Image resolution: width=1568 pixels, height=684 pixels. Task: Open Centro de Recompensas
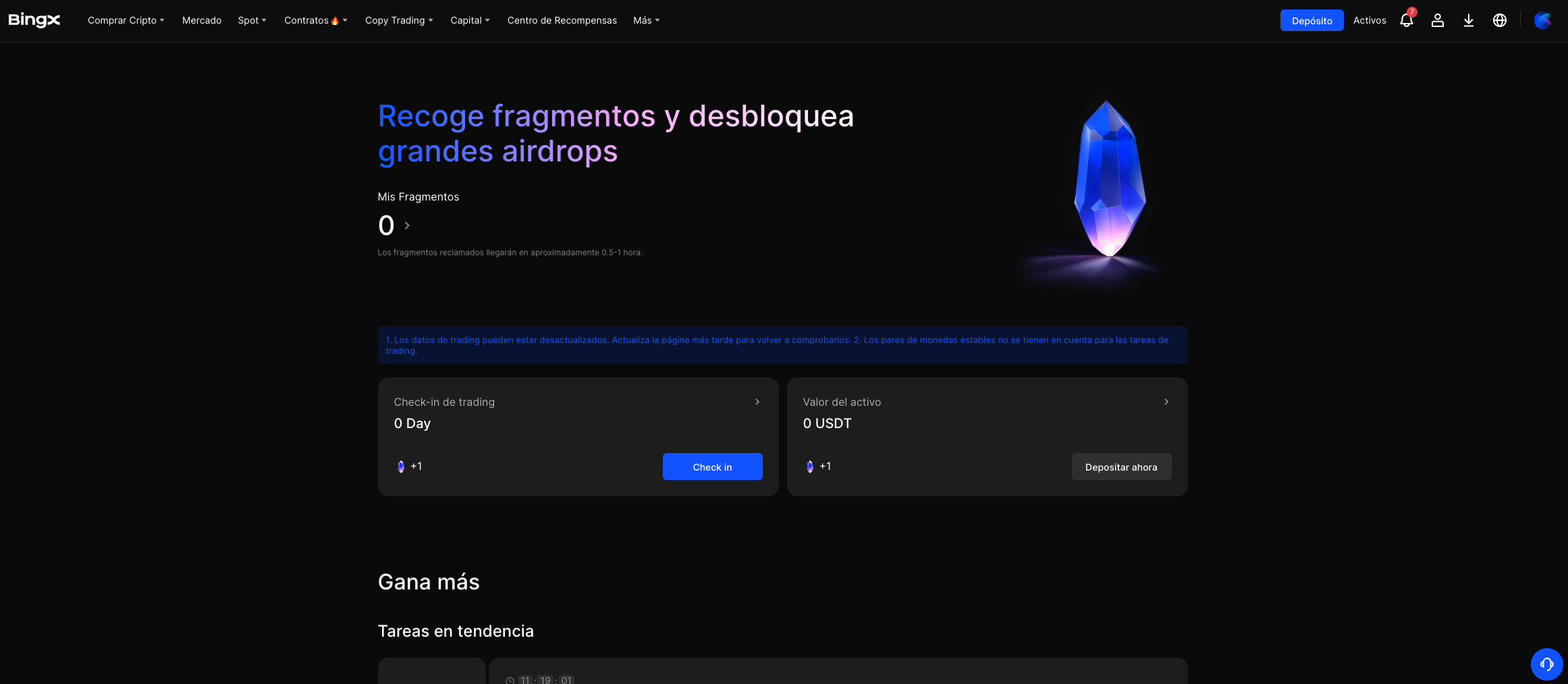(562, 20)
